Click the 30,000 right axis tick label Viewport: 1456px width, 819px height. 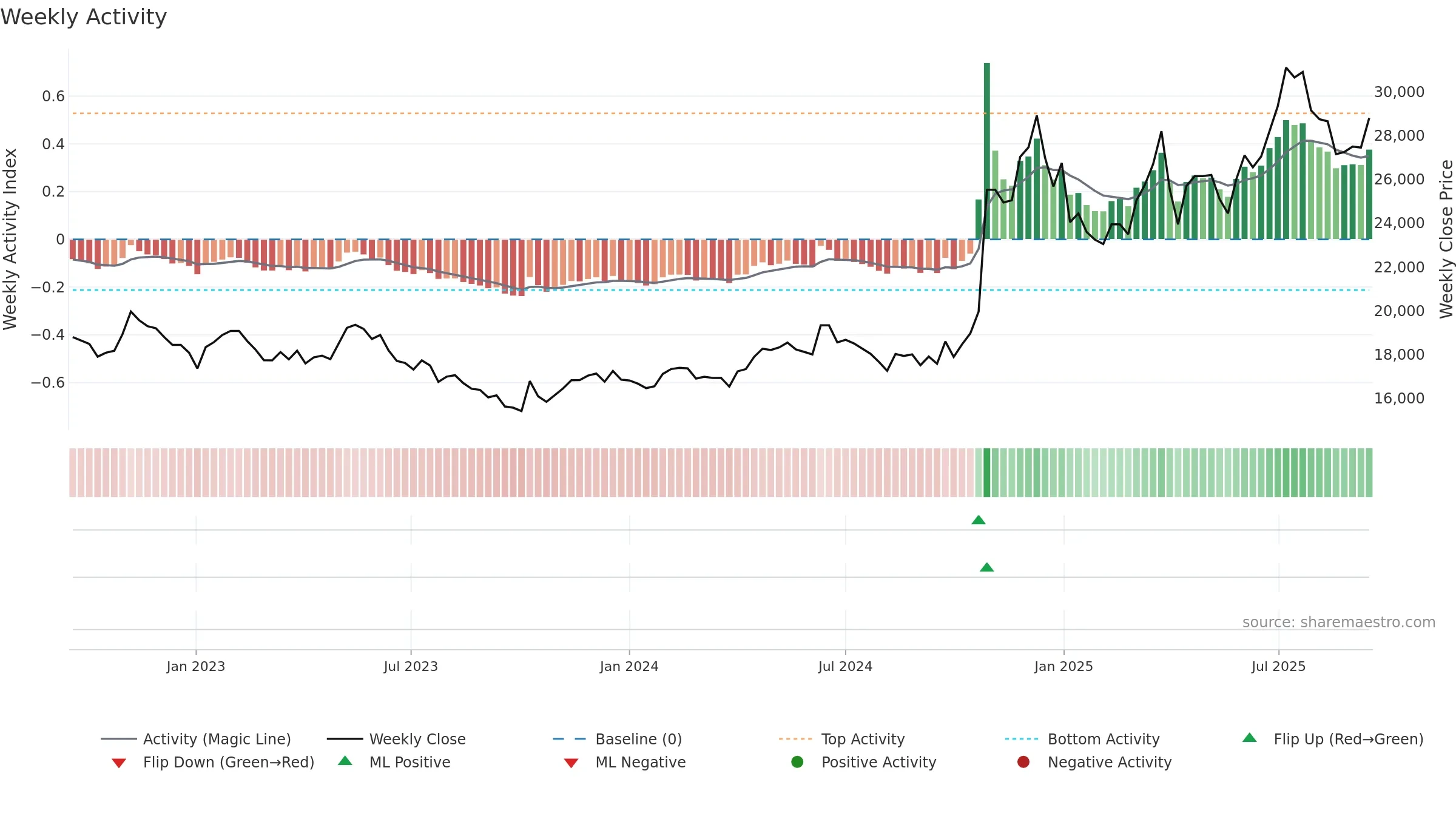click(1399, 92)
